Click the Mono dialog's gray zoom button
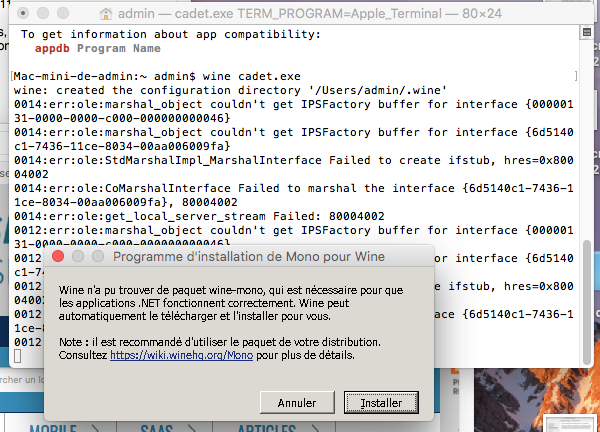This screenshot has height=432, width=600. point(98,256)
